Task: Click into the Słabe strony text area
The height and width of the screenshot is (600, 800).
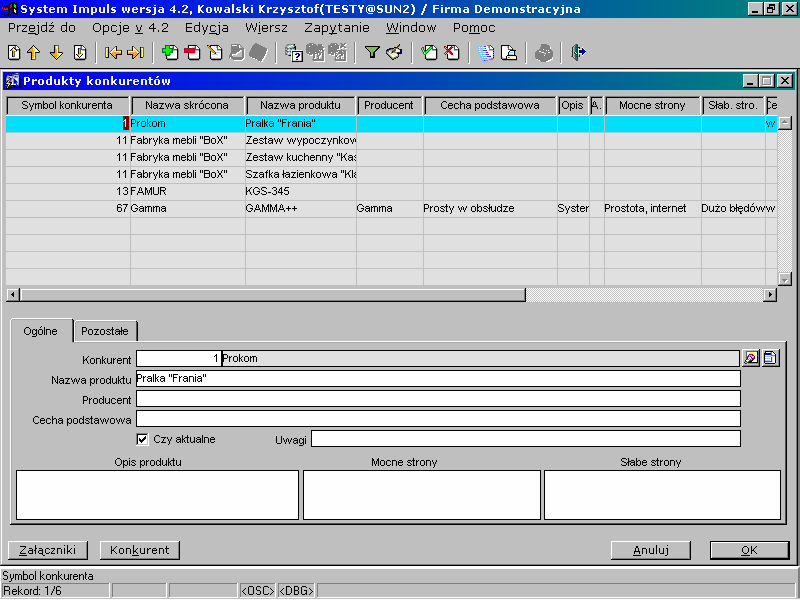Action: coord(663,495)
